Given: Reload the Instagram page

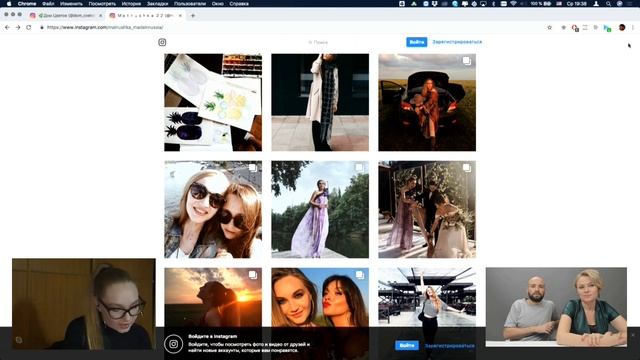Looking at the screenshot, I should (x=29, y=27).
